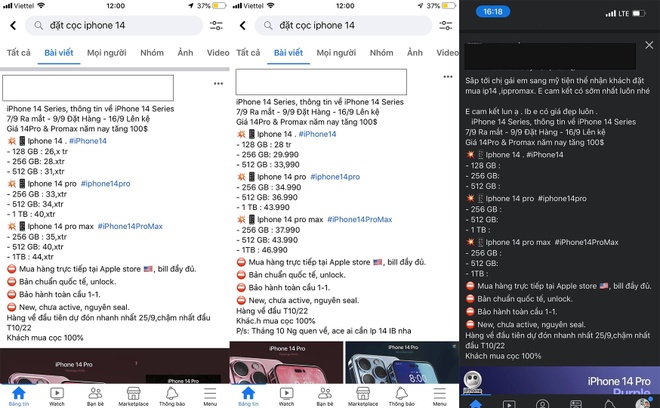Select 'Mọi người' tab in middle screen

click(336, 53)
